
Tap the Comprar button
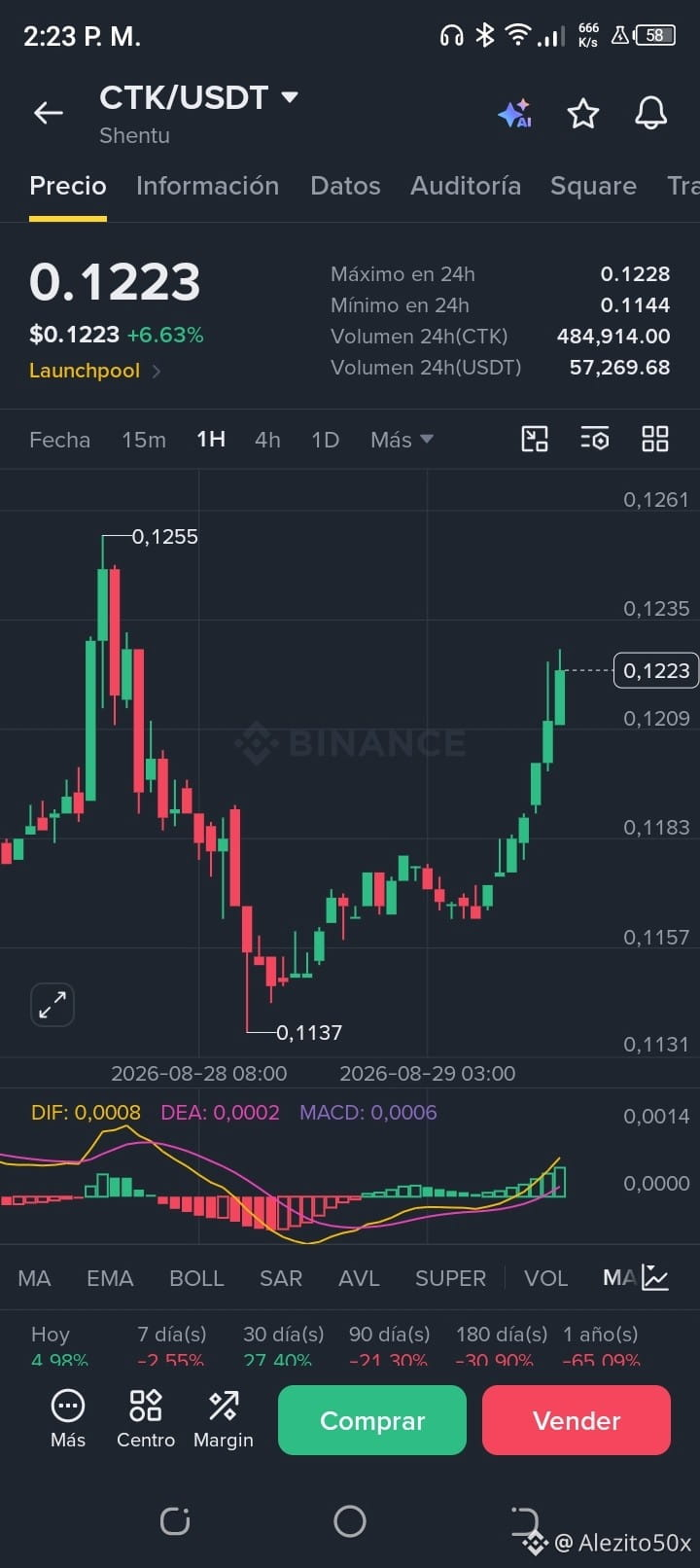(372, 1420)
